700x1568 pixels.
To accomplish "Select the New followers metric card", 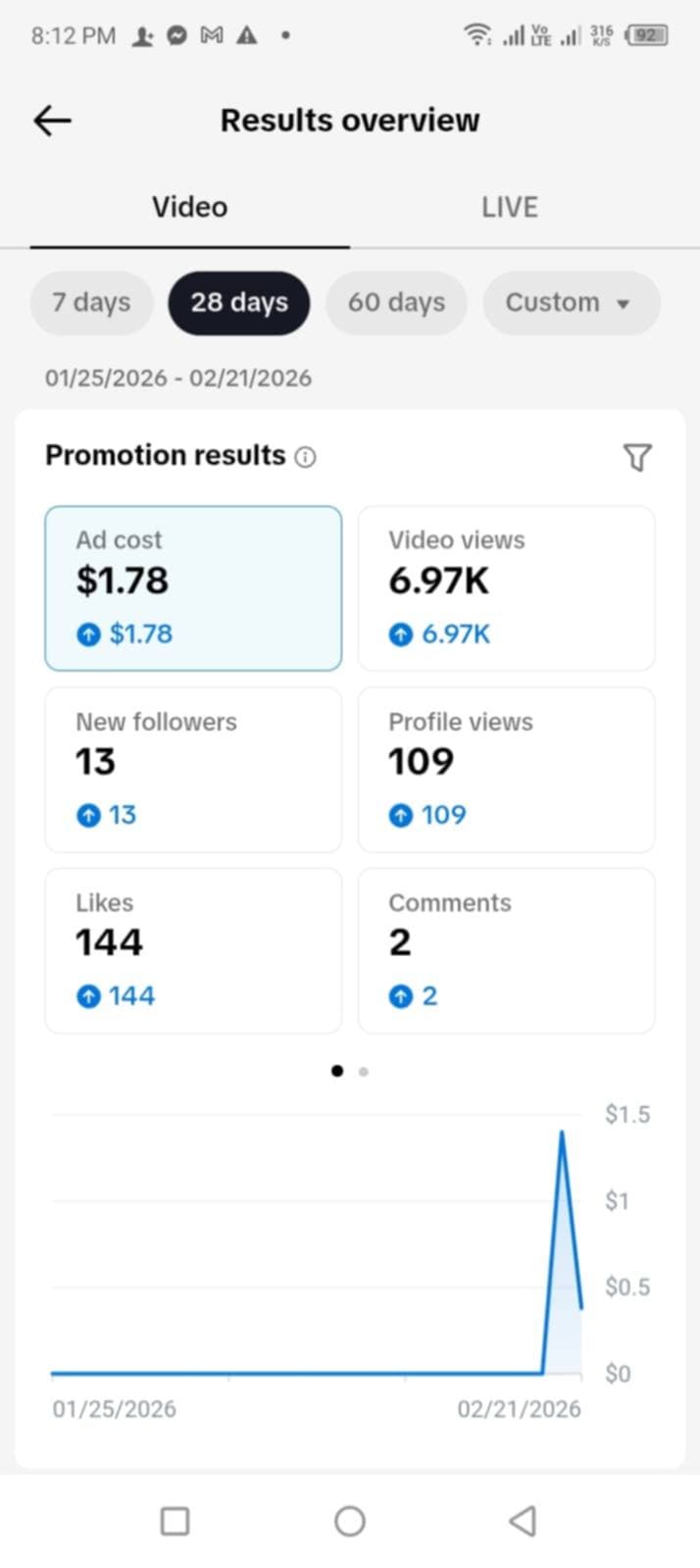I will pyautogui.click(x=193, y=770).
